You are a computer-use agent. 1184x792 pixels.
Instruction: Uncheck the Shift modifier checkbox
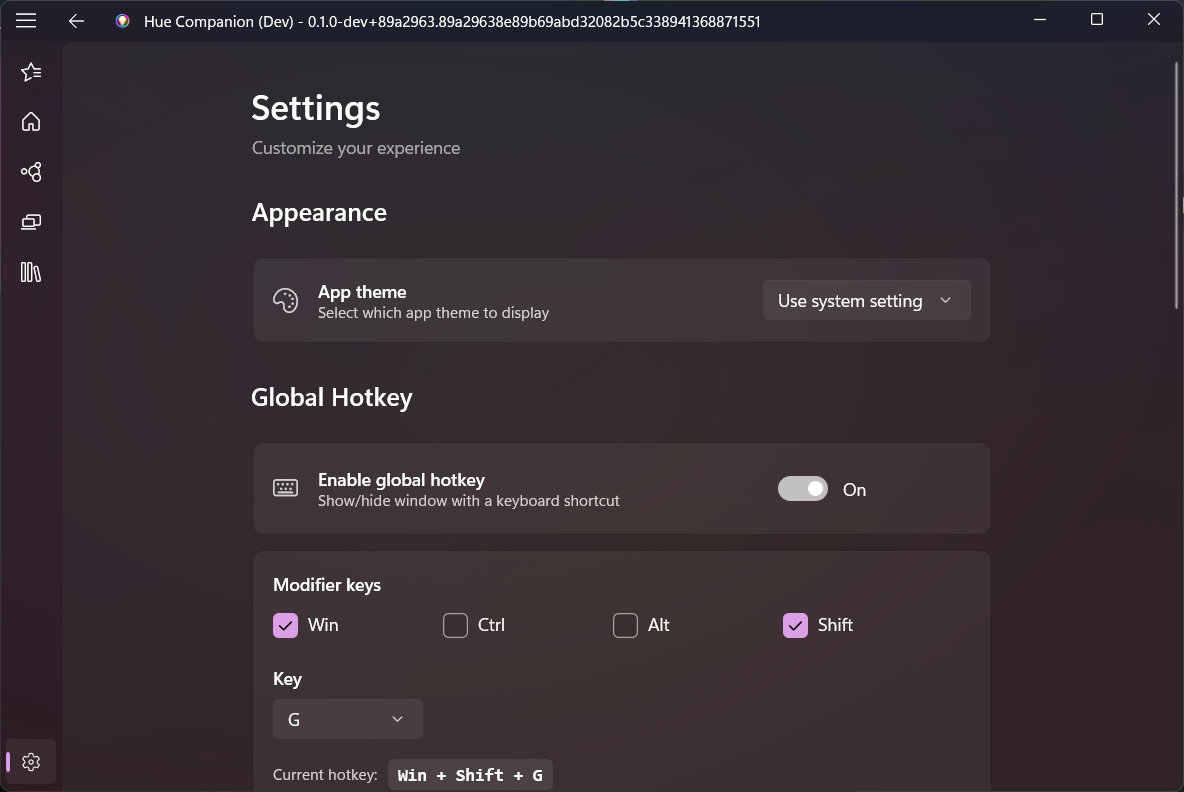click(795, 625)
